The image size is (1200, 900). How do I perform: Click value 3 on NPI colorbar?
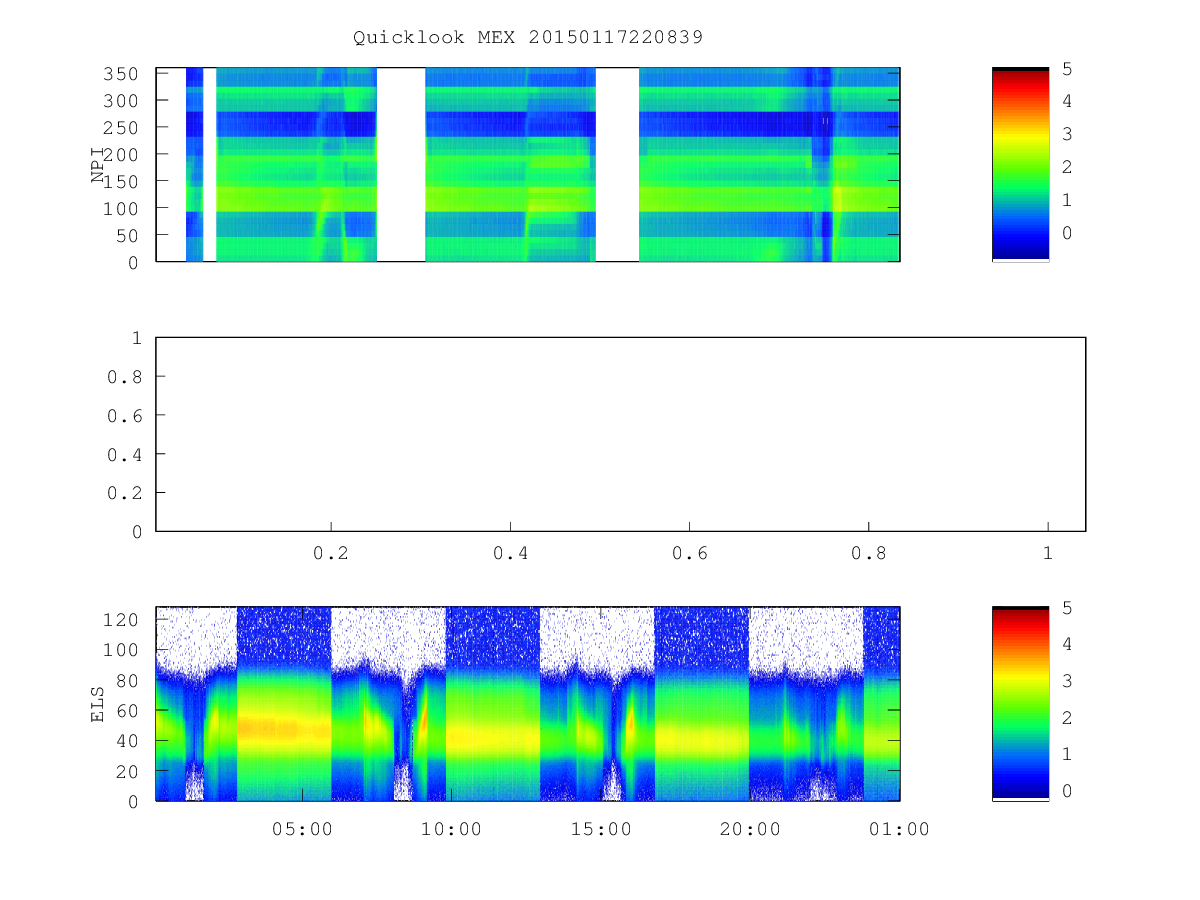(x=1067, y=134)
